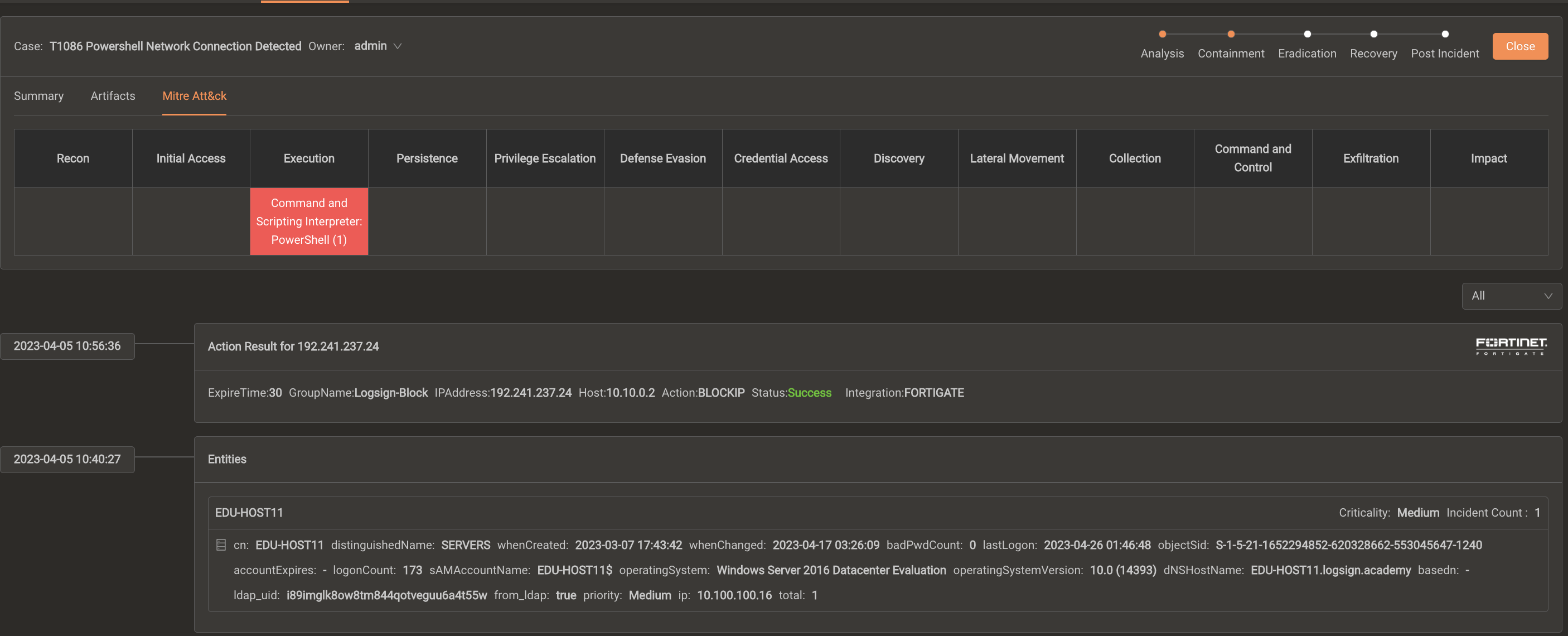Click the Recon column header
The width and height of the screenshot is (1568, 636).
(73, 158)
